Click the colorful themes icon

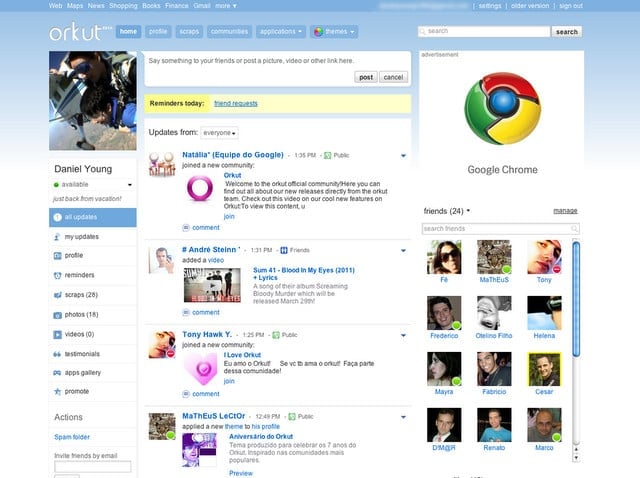coord(318,32)
